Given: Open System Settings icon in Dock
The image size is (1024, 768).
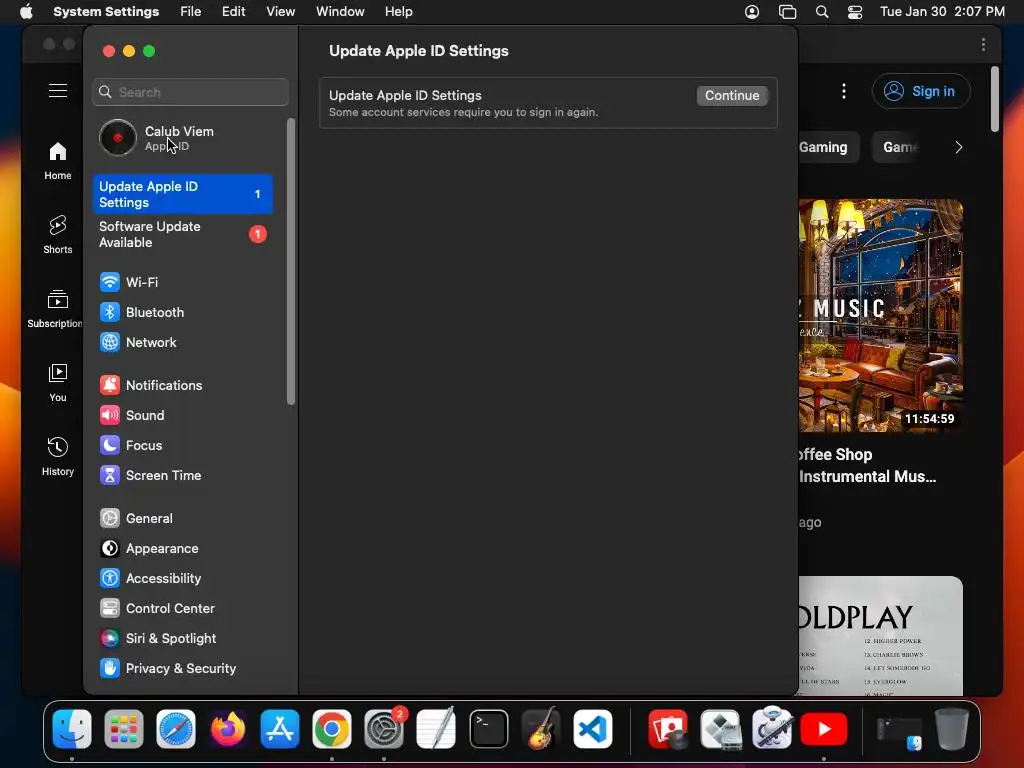Looking at the screenshot, I should coord(384,729).
